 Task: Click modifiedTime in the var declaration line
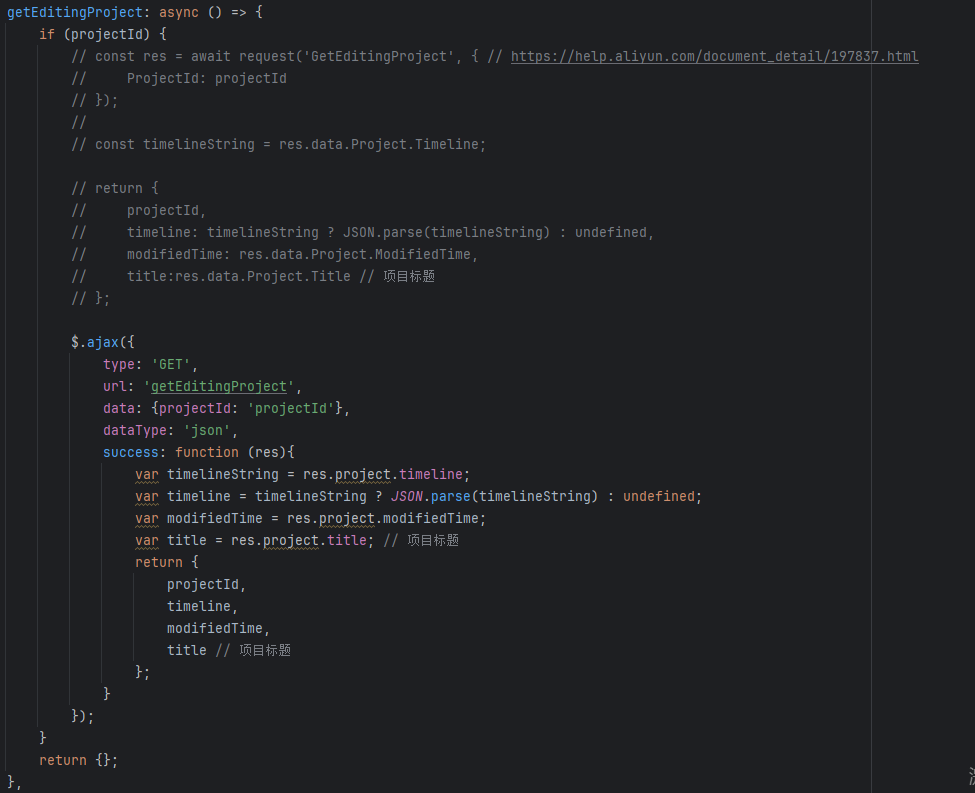click(215, 519)
